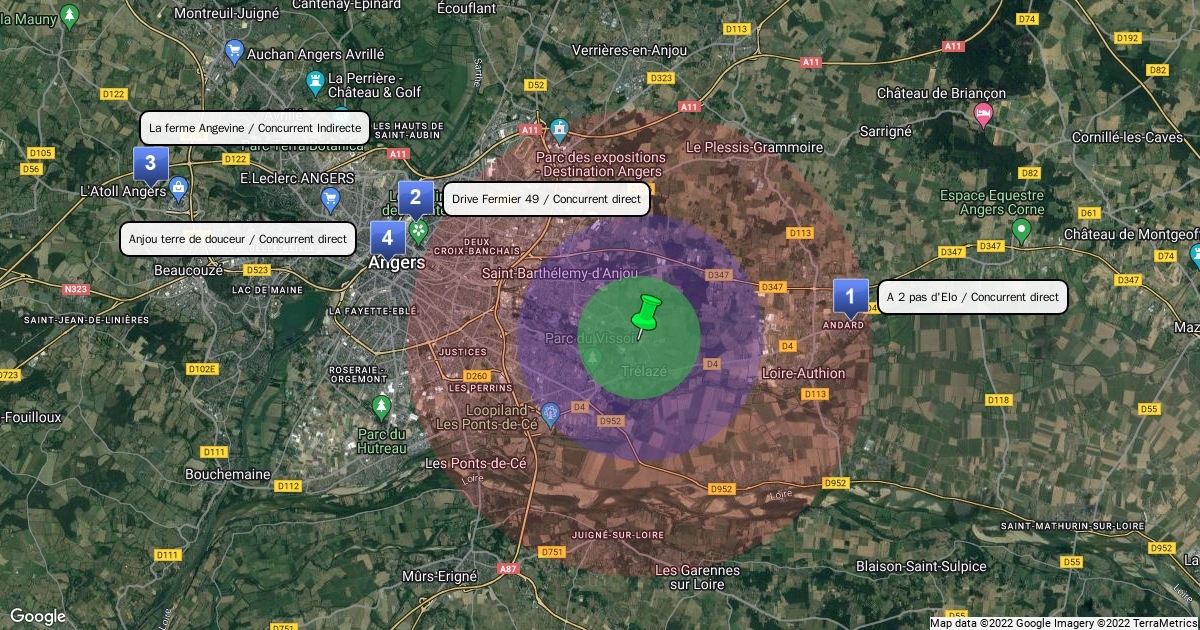Open La Perrière Château & Golf pin
This screenshot has height=630, width=1200.
(315, 80)
